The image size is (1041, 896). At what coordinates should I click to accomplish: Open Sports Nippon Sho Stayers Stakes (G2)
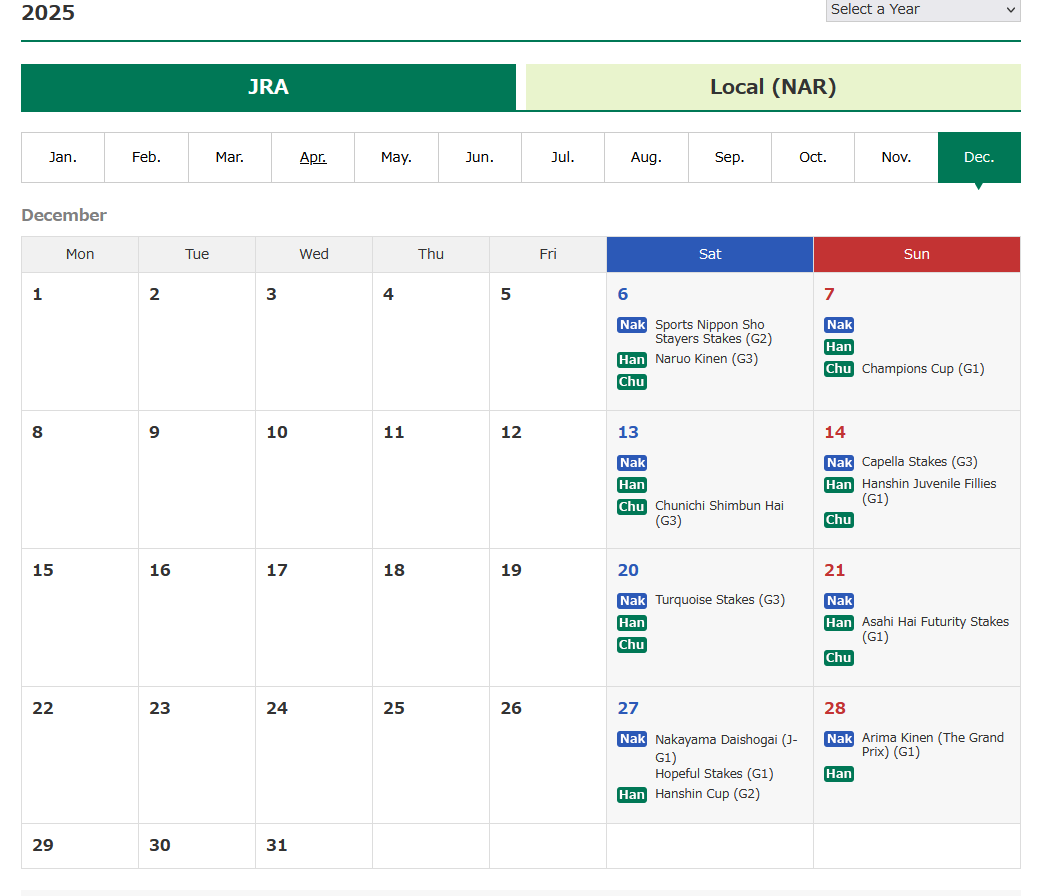(x=714, y=332)
